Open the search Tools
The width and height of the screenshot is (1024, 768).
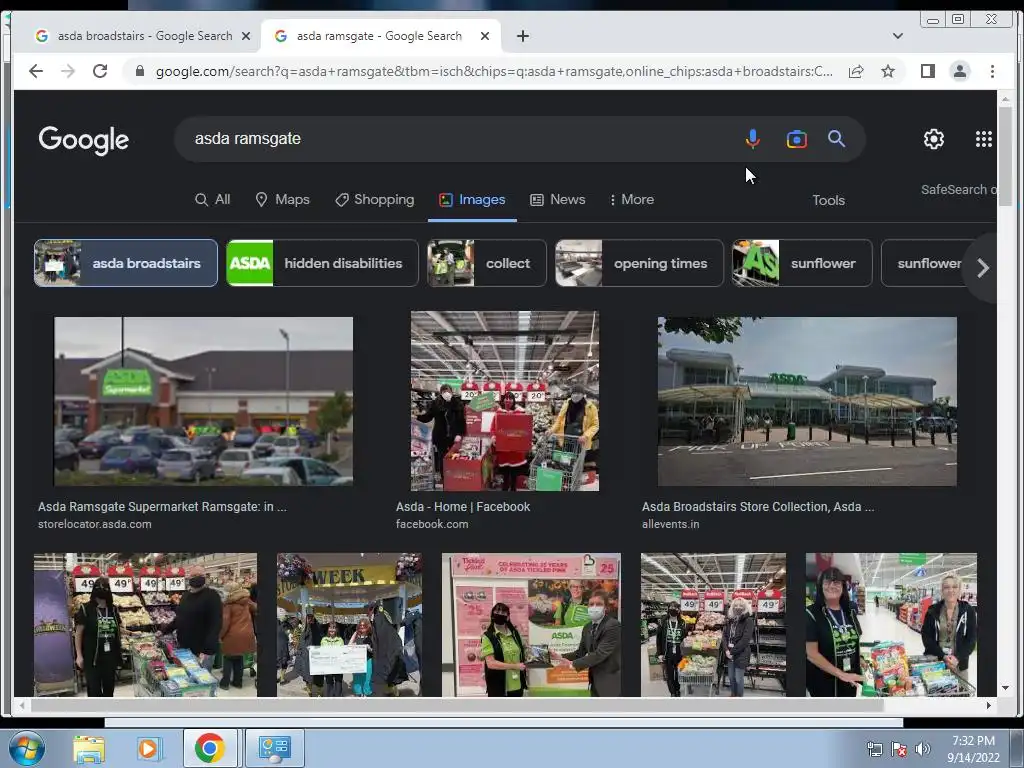point(828,200)
